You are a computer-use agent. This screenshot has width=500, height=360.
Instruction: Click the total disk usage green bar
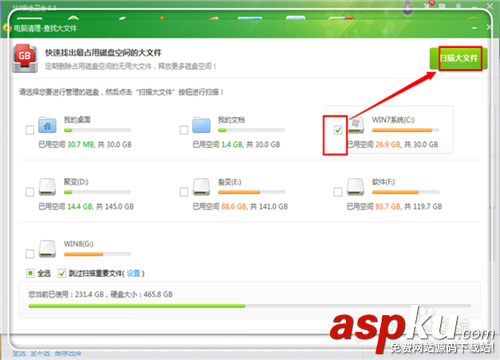tap(249, 306)
